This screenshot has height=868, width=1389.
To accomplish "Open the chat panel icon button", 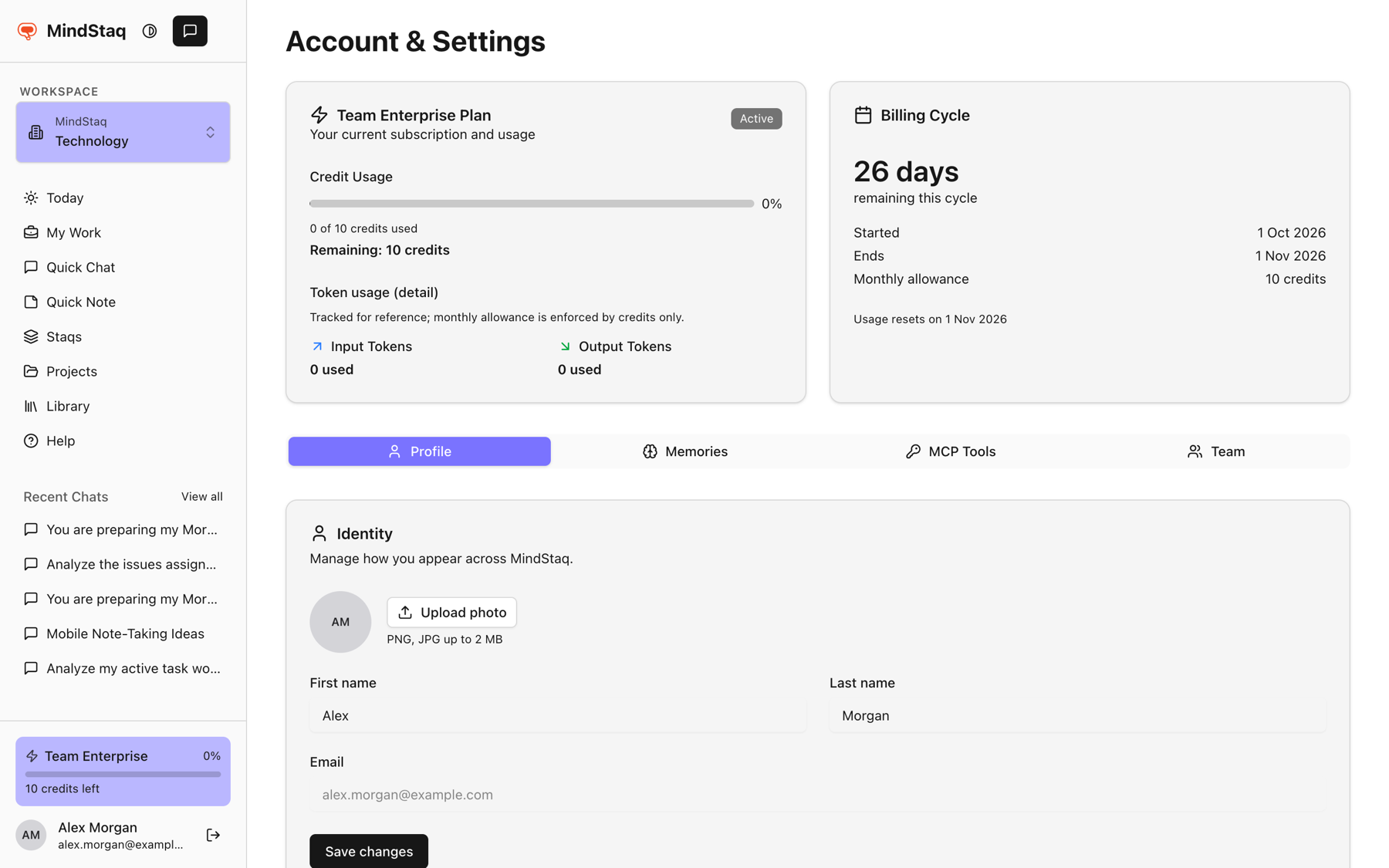I will click(190, 31).
